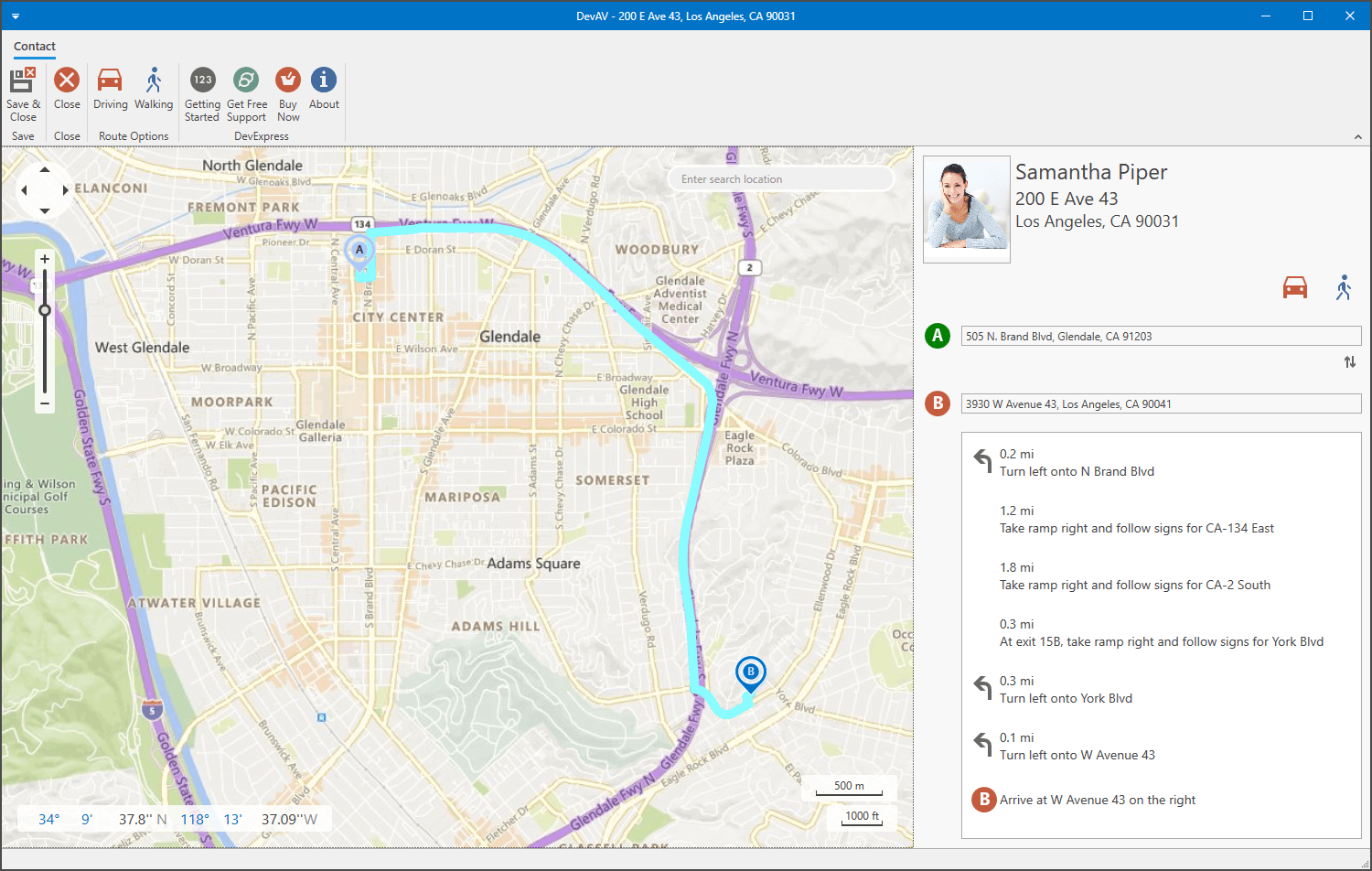Collapse the ribbon using the chevron

pyautogui.click(x=1357, y=135)
